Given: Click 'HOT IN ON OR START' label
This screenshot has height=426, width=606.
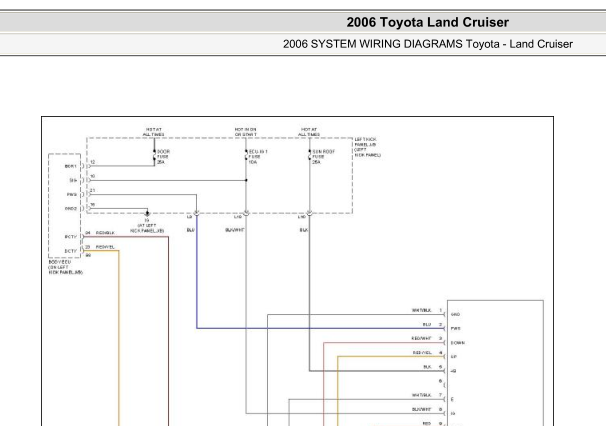Looking at the screenshot, I should 245,132.
